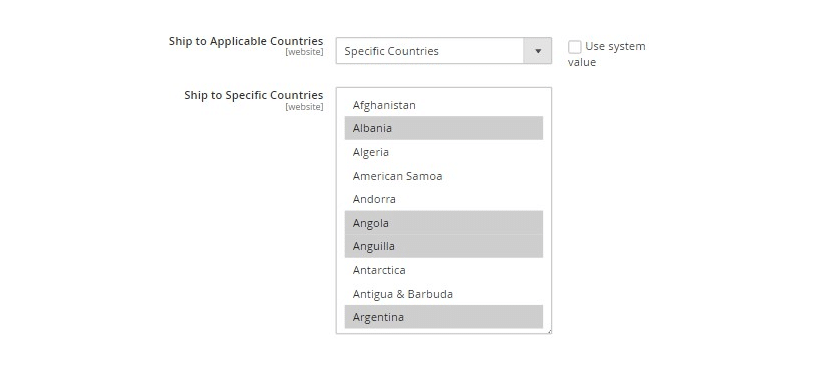The image size is (837, 366).
Task: Click the highlighted Anguilla option
Action: point(444,246)
